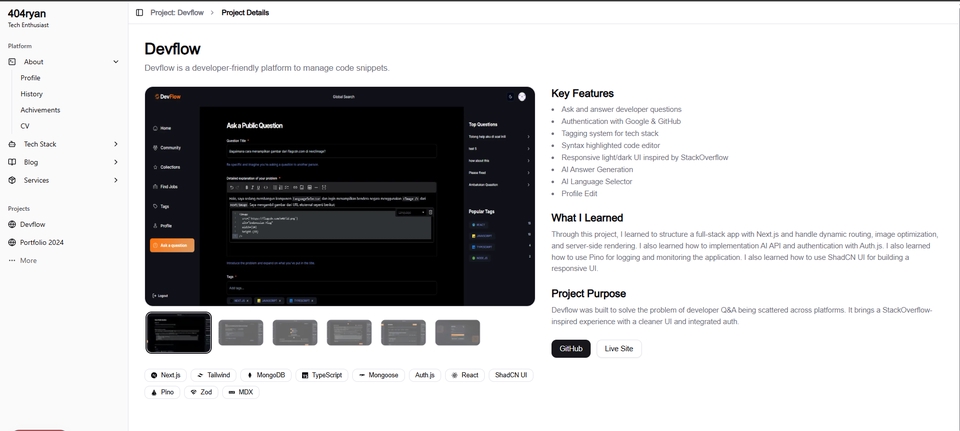
Task: Open the Blog menu
Action: 64,162
